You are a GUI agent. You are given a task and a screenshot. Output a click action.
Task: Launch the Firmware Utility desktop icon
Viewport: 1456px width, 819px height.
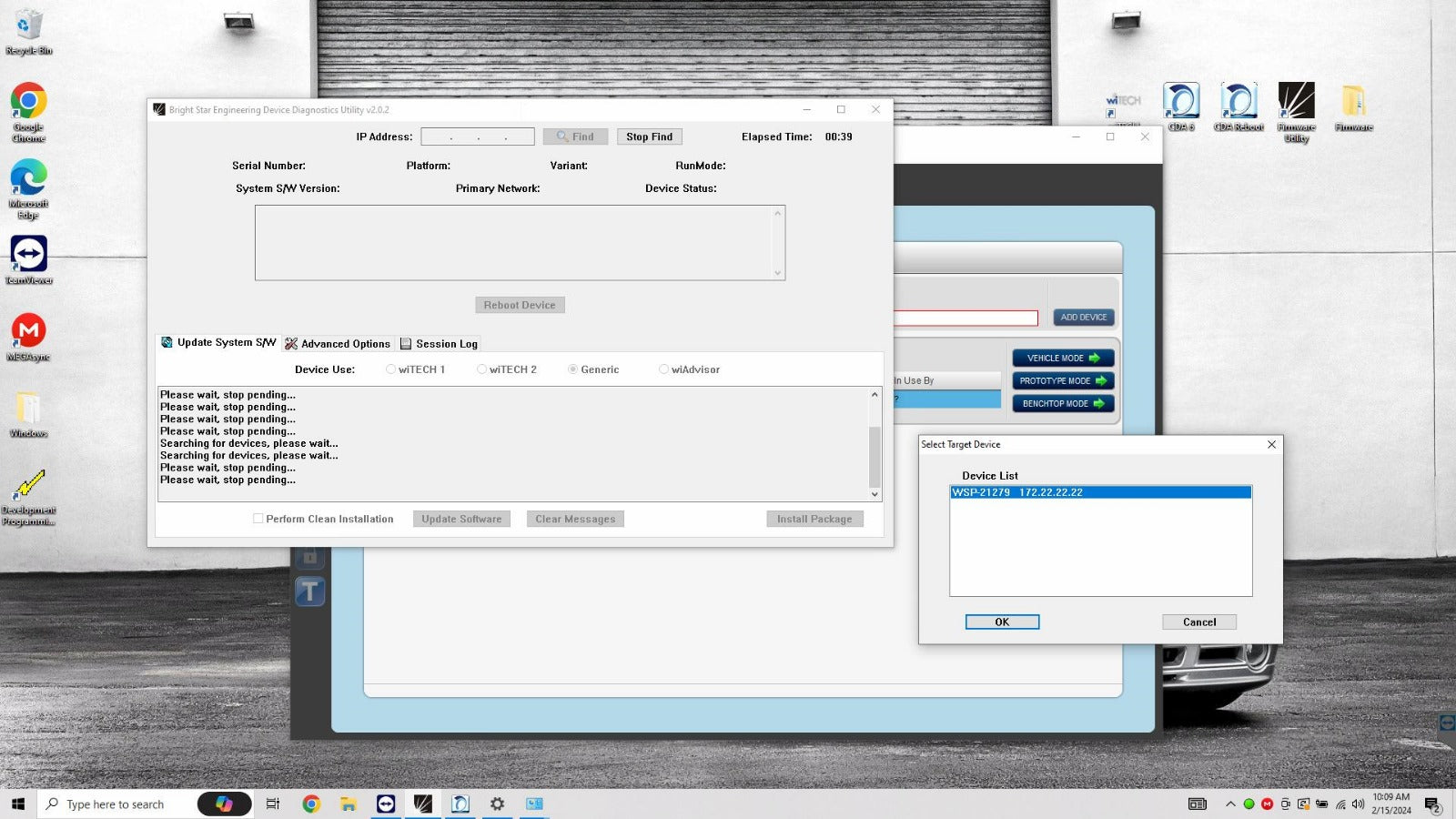[x=1296, y=101]
